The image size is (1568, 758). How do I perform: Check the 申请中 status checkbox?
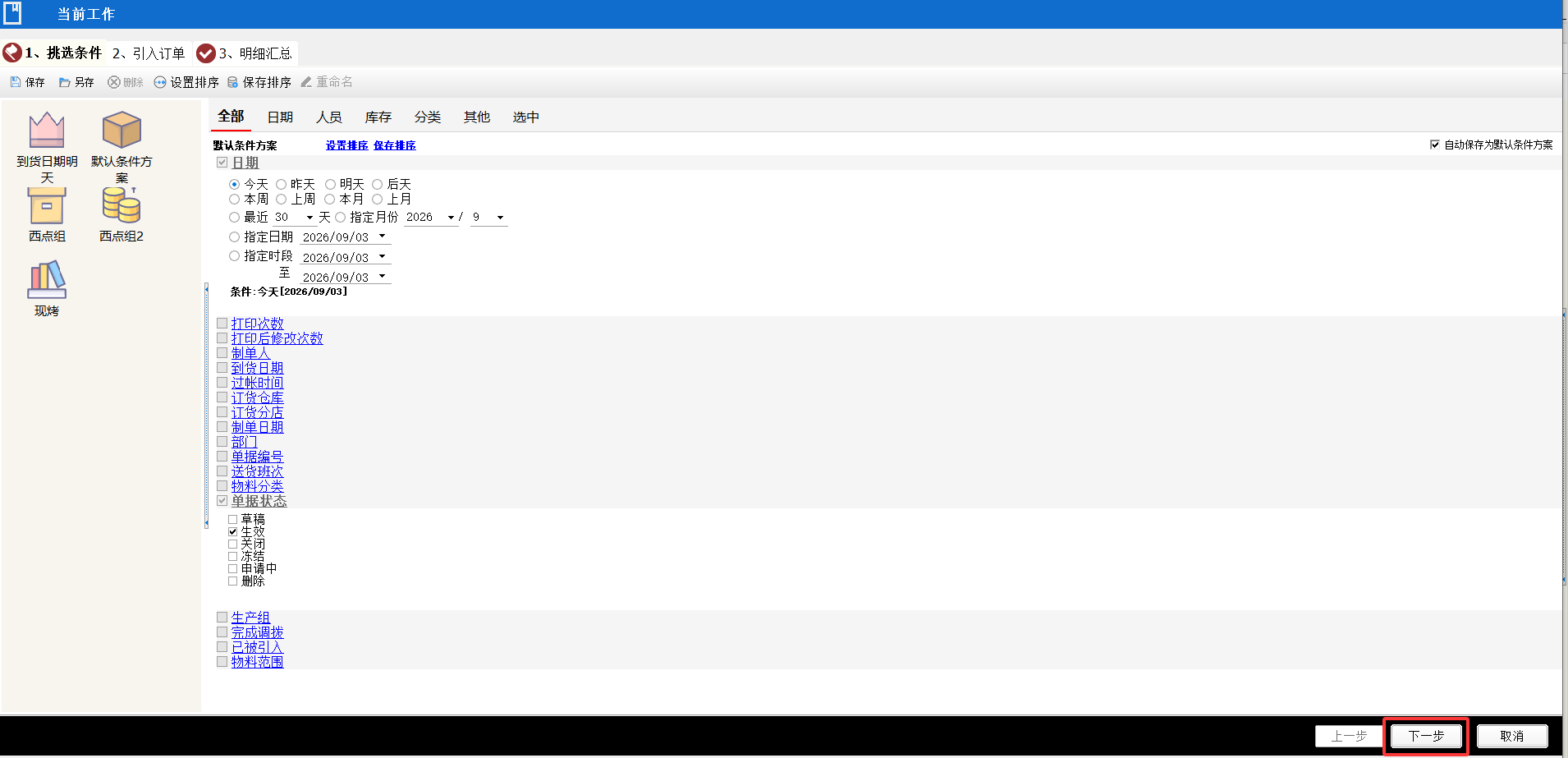click(233, 568)
